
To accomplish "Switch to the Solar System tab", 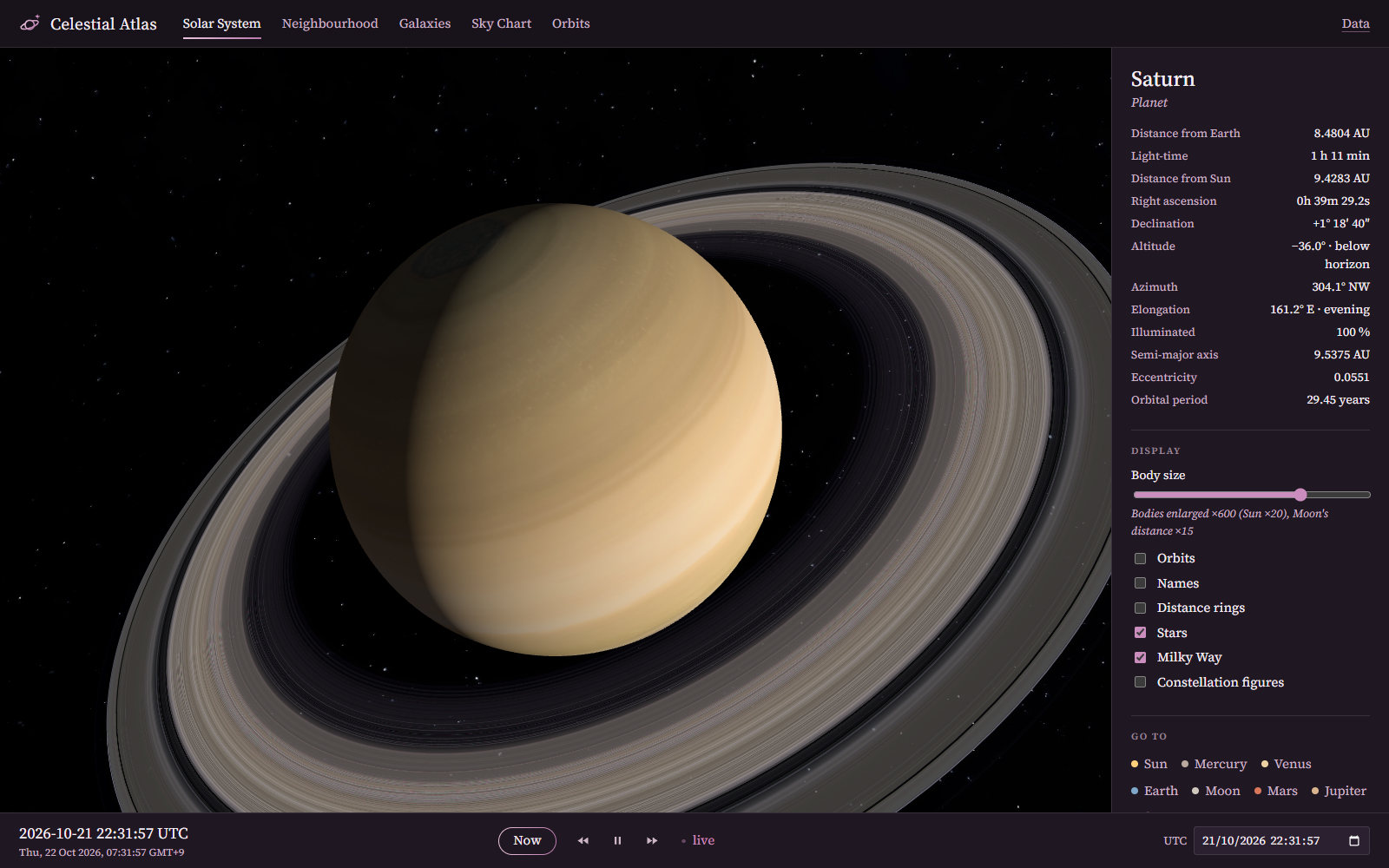I will [221, 23].
